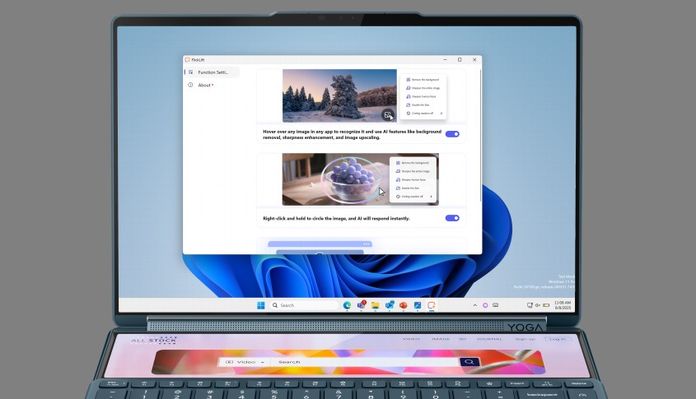The image size is (696, 399).
Task: Open the Video type dropdown in stock search
Action: coord(245,362)
